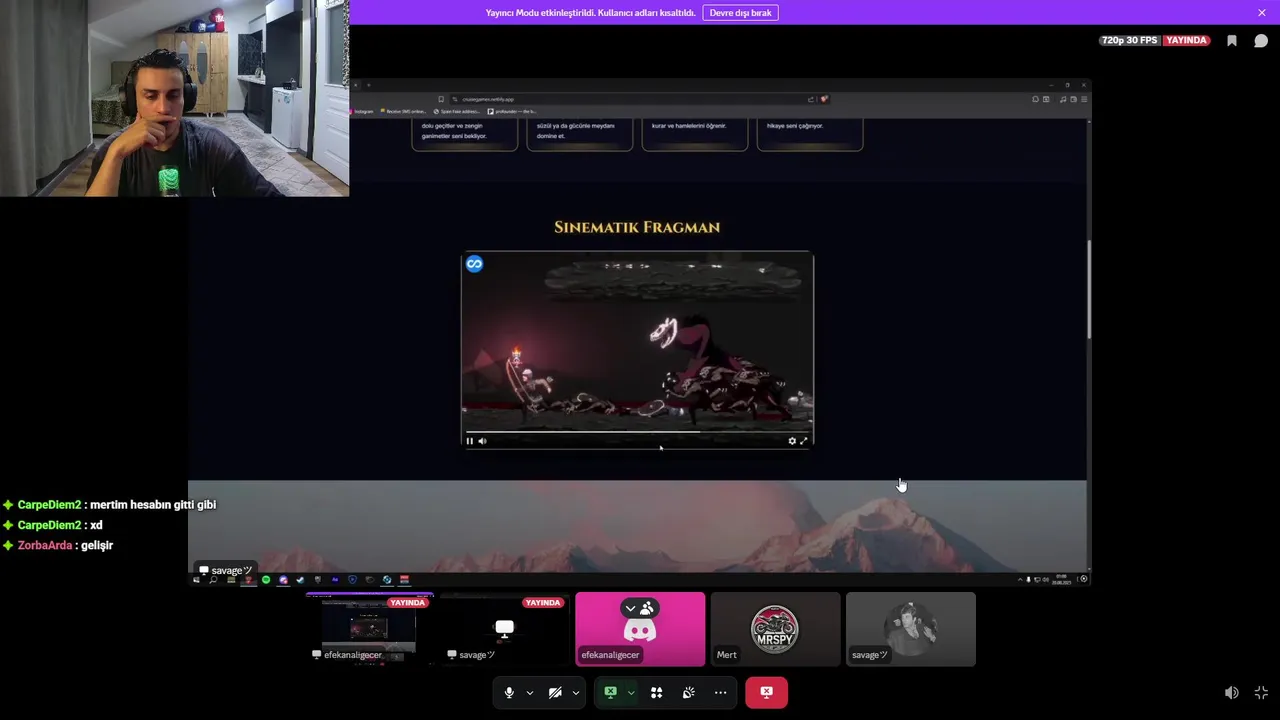The width and height of the screenshot is (1280, 720).
Task: Open the activities launcher icon
Action: [x=657, y=693]
